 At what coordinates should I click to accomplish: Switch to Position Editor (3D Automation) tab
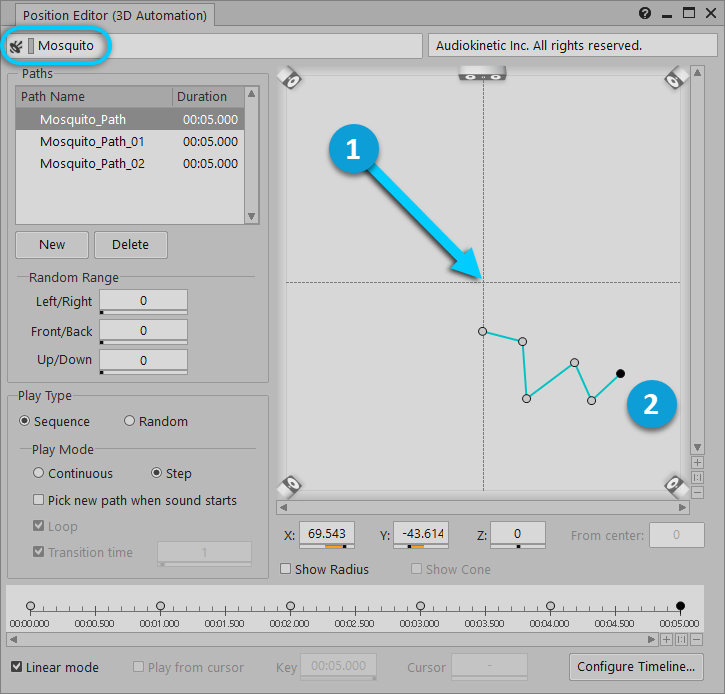tap(114, 15)
